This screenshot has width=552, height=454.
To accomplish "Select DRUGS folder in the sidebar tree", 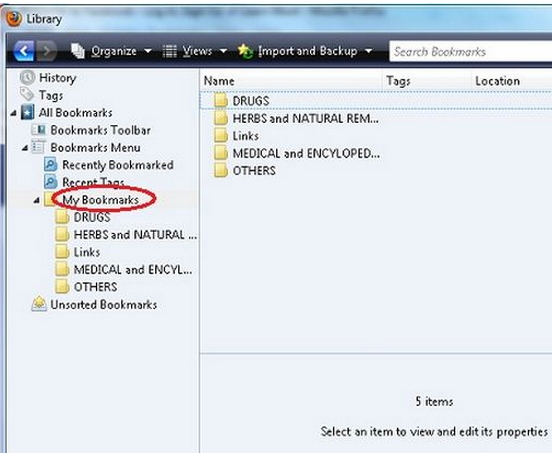I will [x=92, y=217].
